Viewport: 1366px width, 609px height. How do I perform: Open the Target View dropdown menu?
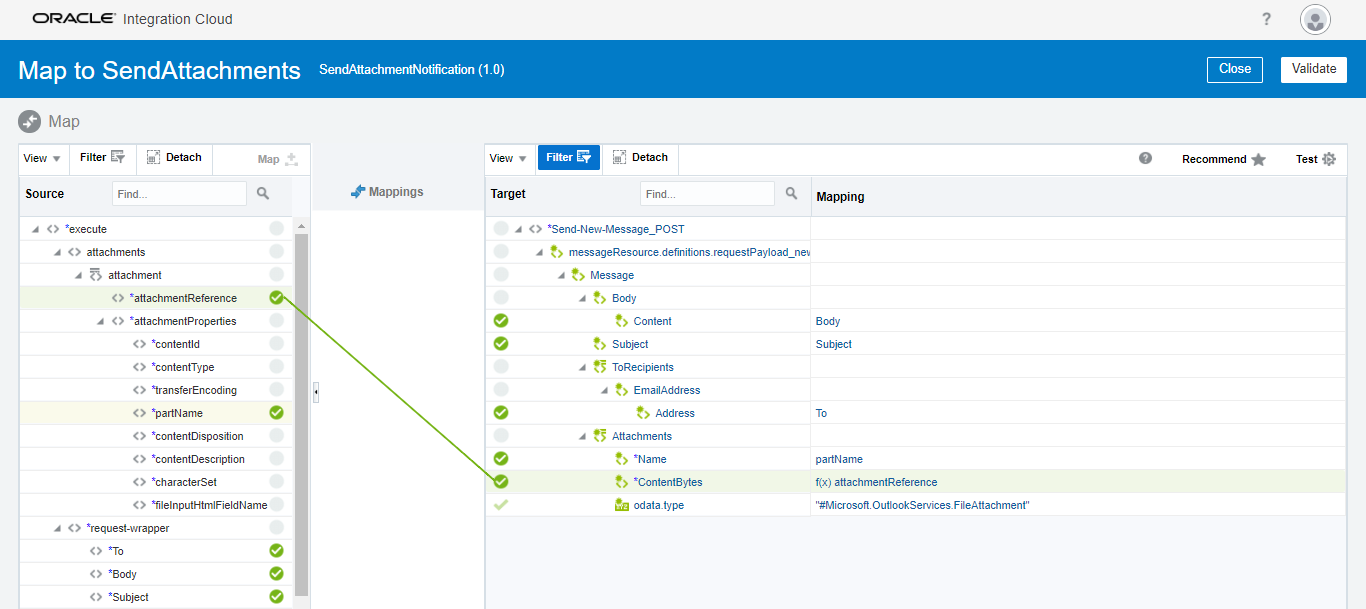[508, 158]
